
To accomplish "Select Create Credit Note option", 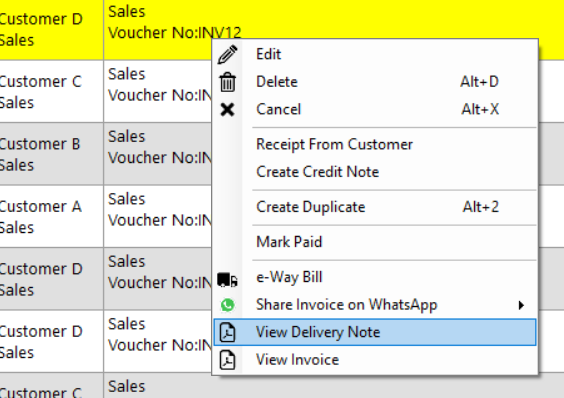I will (318, 172).
